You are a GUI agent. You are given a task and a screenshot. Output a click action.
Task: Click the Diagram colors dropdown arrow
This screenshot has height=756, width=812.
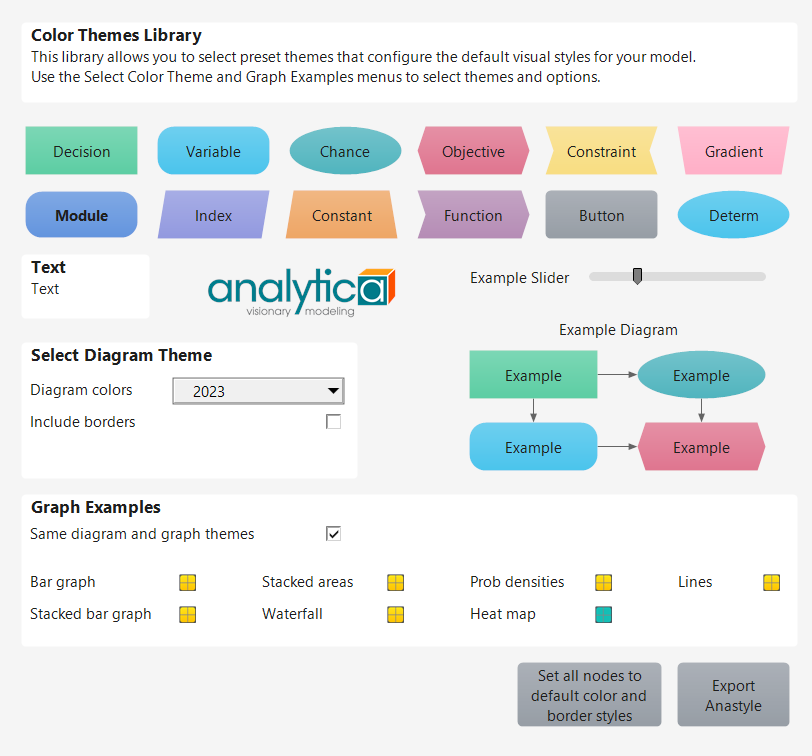(334, 391)
